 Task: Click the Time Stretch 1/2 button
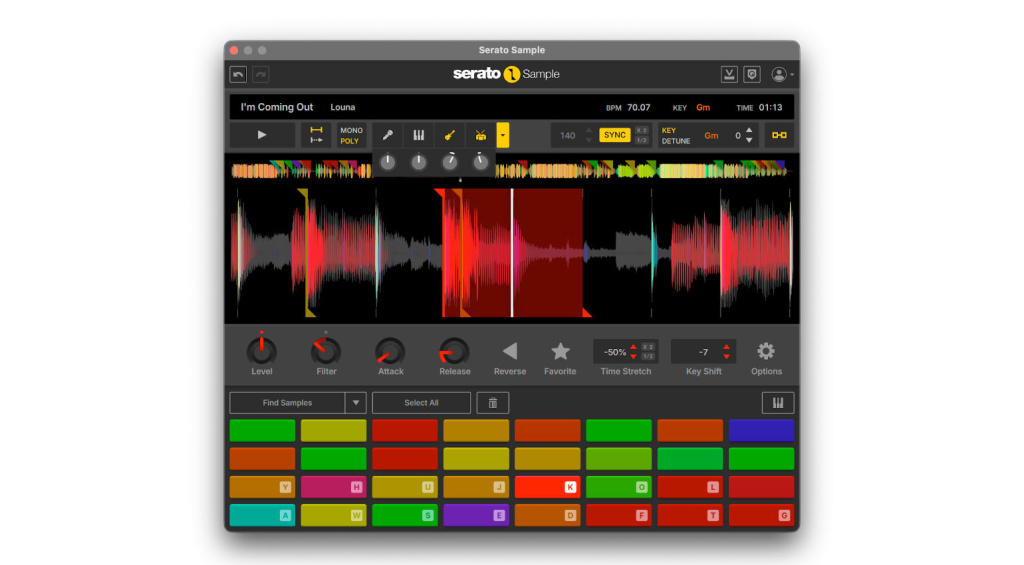(648, 357)
